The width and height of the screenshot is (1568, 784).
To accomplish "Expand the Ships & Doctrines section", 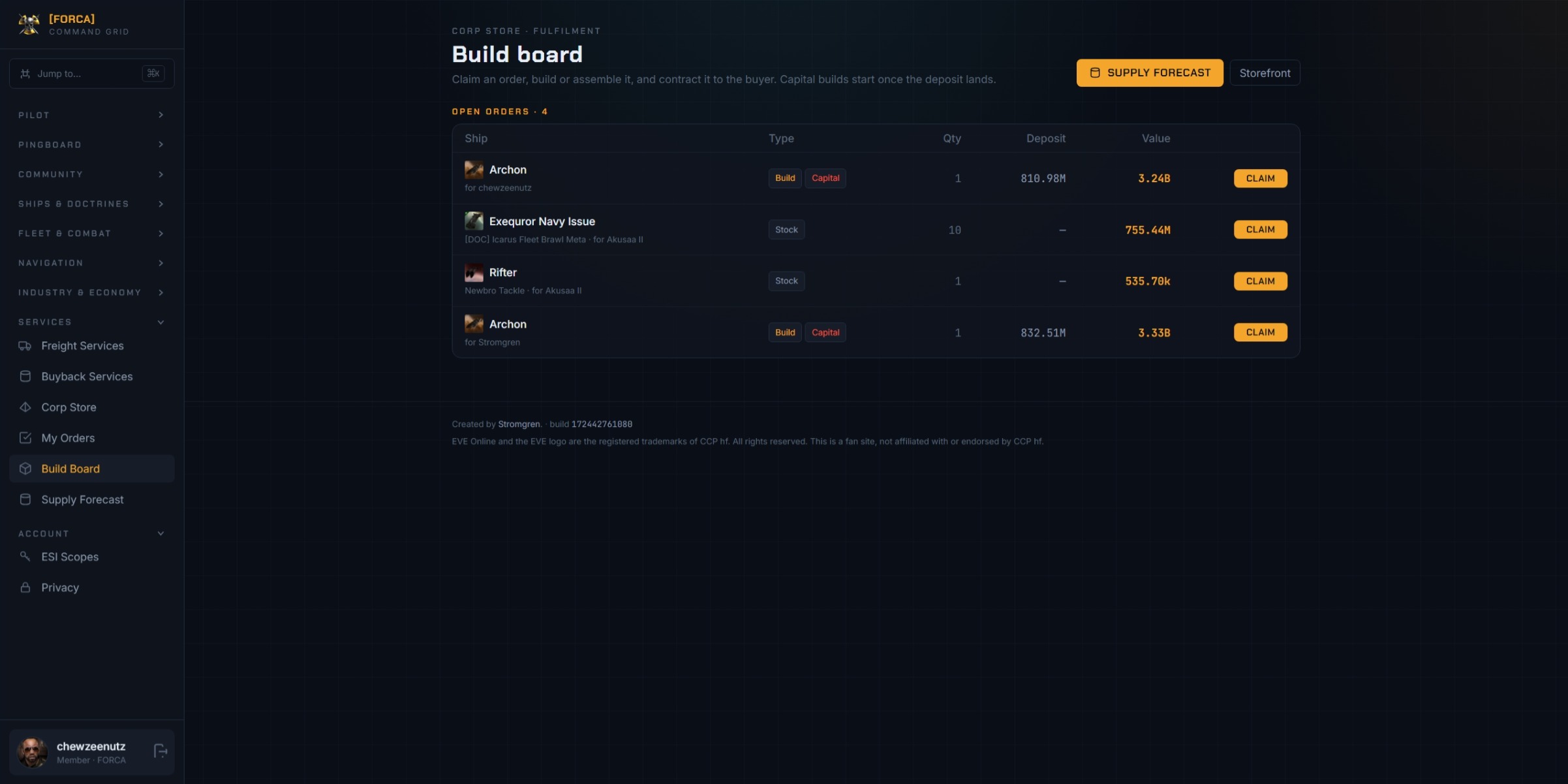I will click(x=91, y=204).
